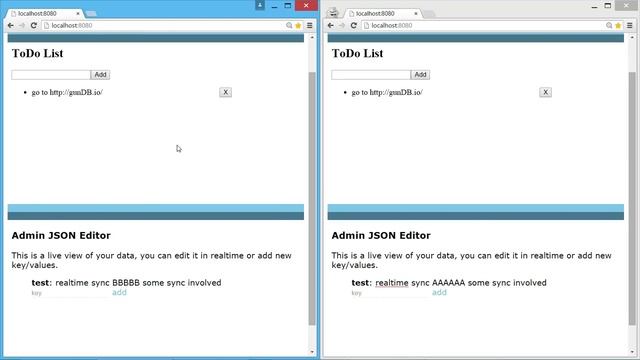
Task: Click zoom magnifier icon in left address bar
Action: click(x=289, y=25)
